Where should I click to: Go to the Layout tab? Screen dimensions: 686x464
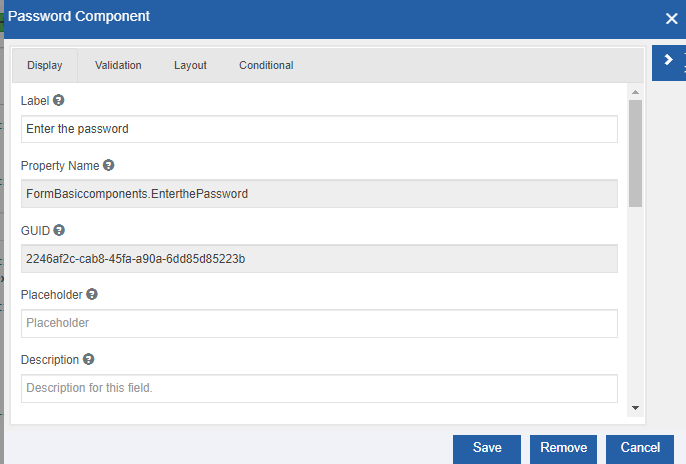(x=190, y=65)
